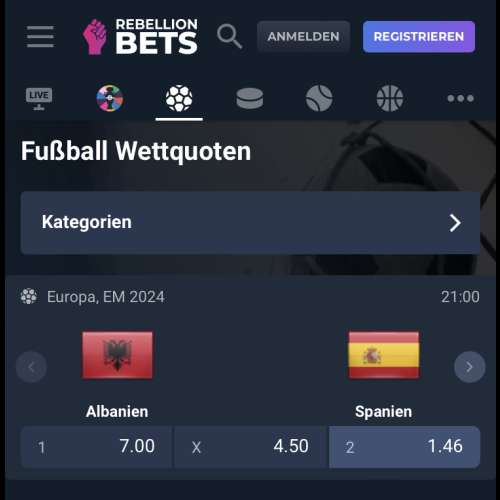Open the Europa, EM 2024 league link
Screen dimensions: 500x500
tap(106, 297)
